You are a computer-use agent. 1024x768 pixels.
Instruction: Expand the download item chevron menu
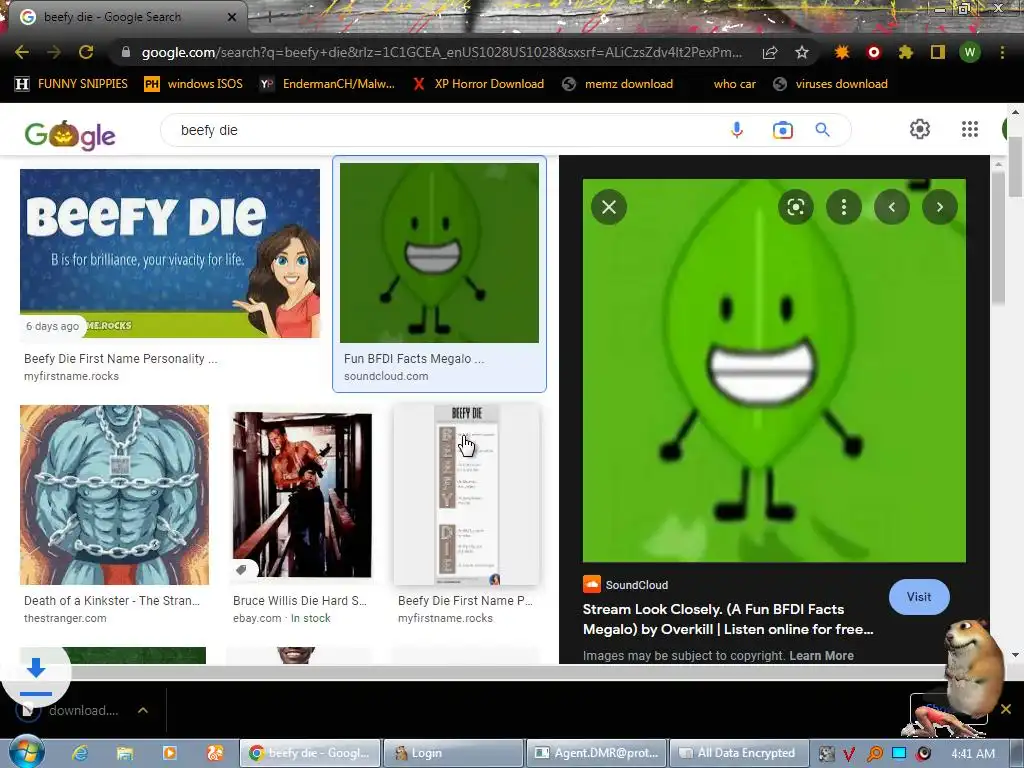(x=142, y=711)
